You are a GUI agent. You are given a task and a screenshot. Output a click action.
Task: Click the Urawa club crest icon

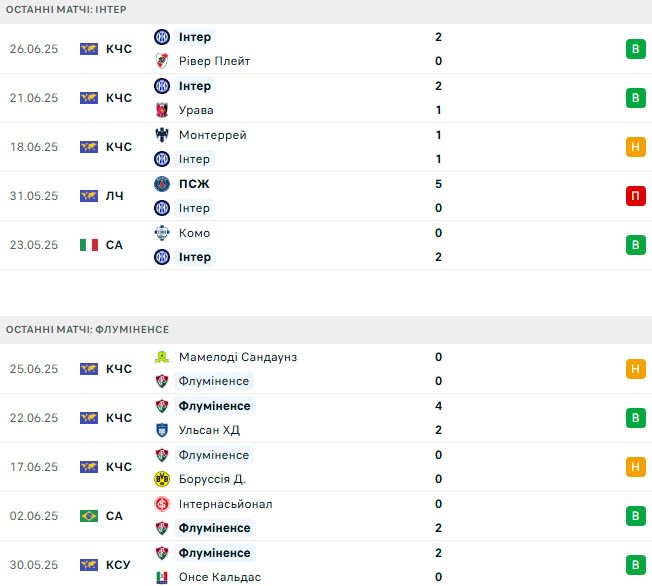(162, 110)
